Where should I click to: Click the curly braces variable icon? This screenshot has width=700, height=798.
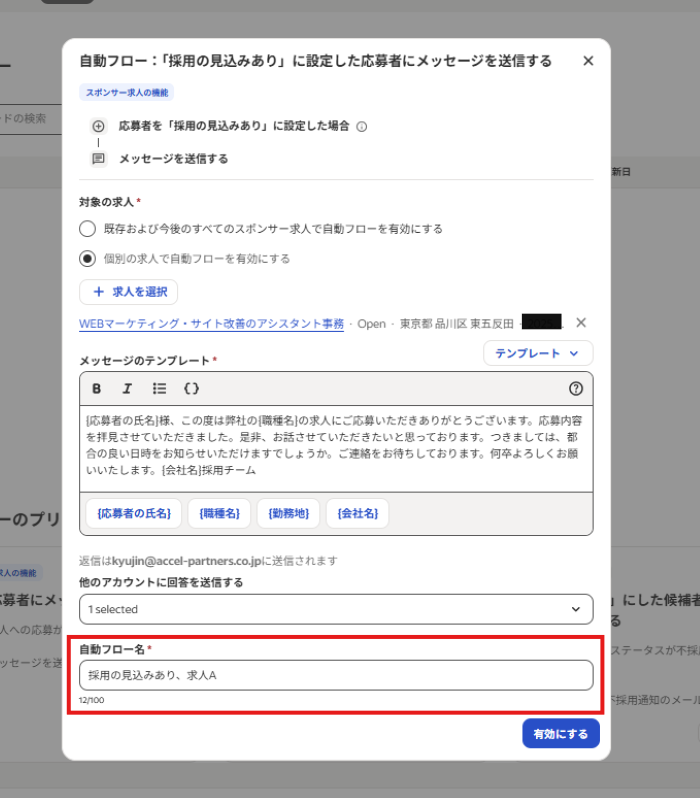pyautogui.click(x=192, y=388)
